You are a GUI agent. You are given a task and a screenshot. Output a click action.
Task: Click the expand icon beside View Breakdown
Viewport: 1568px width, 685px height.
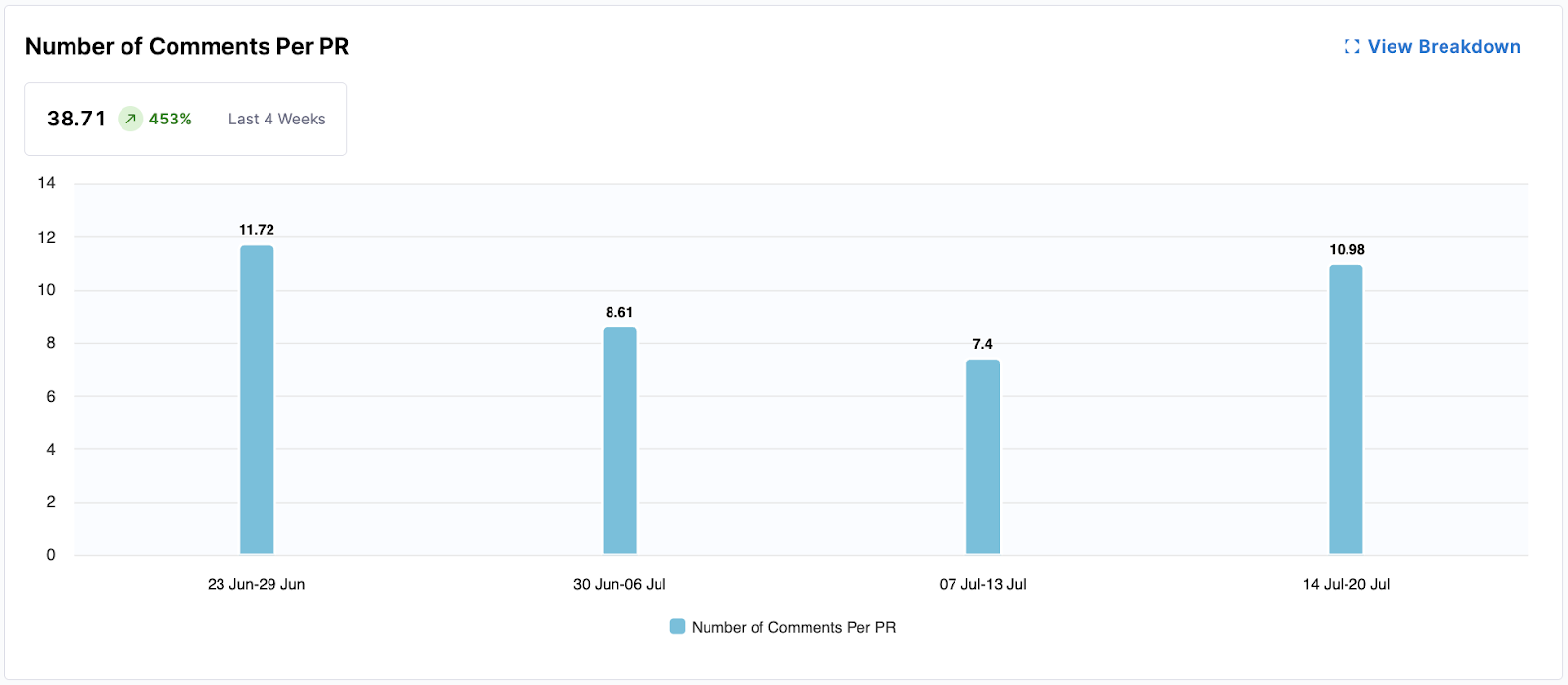1351,46
